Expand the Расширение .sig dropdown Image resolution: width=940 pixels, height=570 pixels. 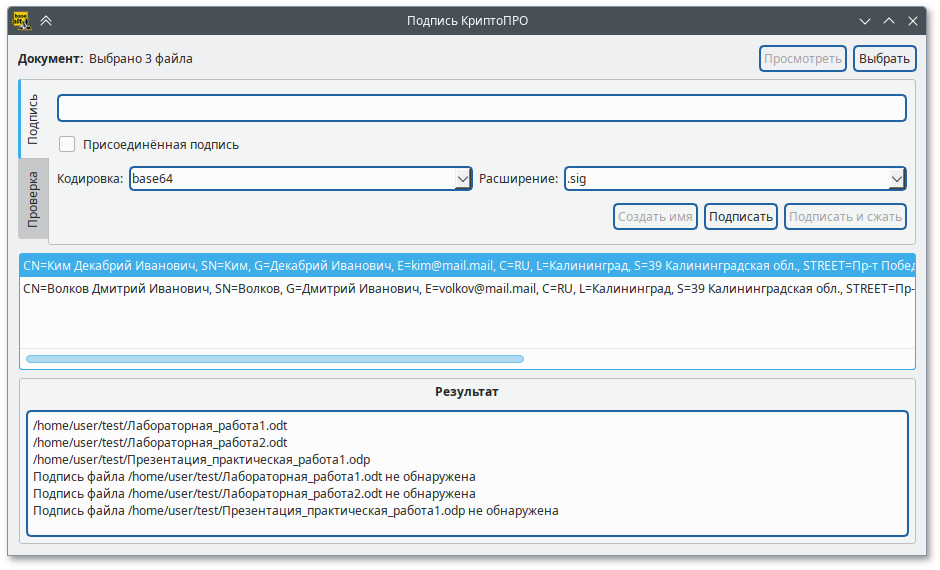[735, 178]
